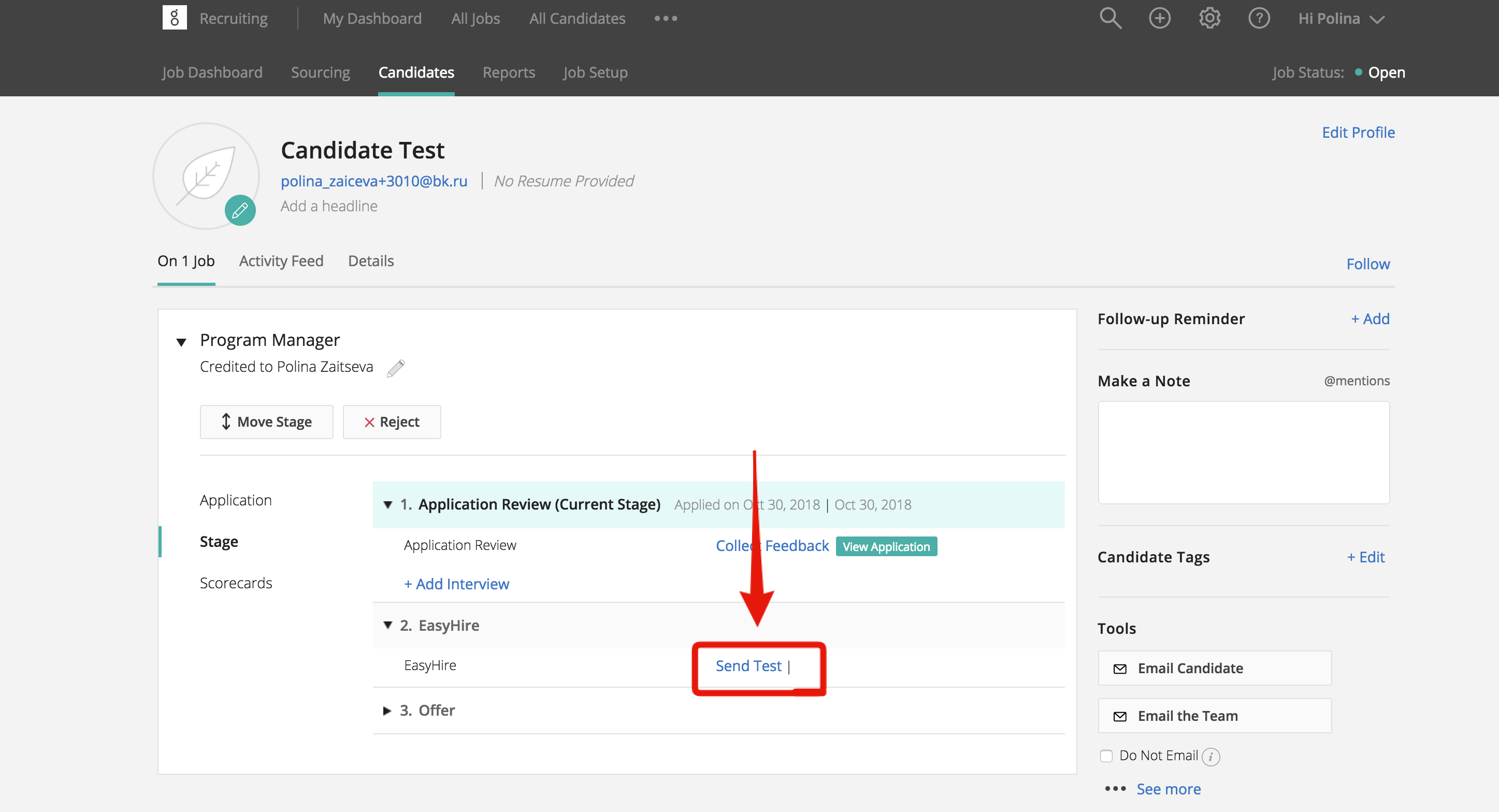
Task: Click the teal pencil edit photo icon
Action: (x=240, y=210)
